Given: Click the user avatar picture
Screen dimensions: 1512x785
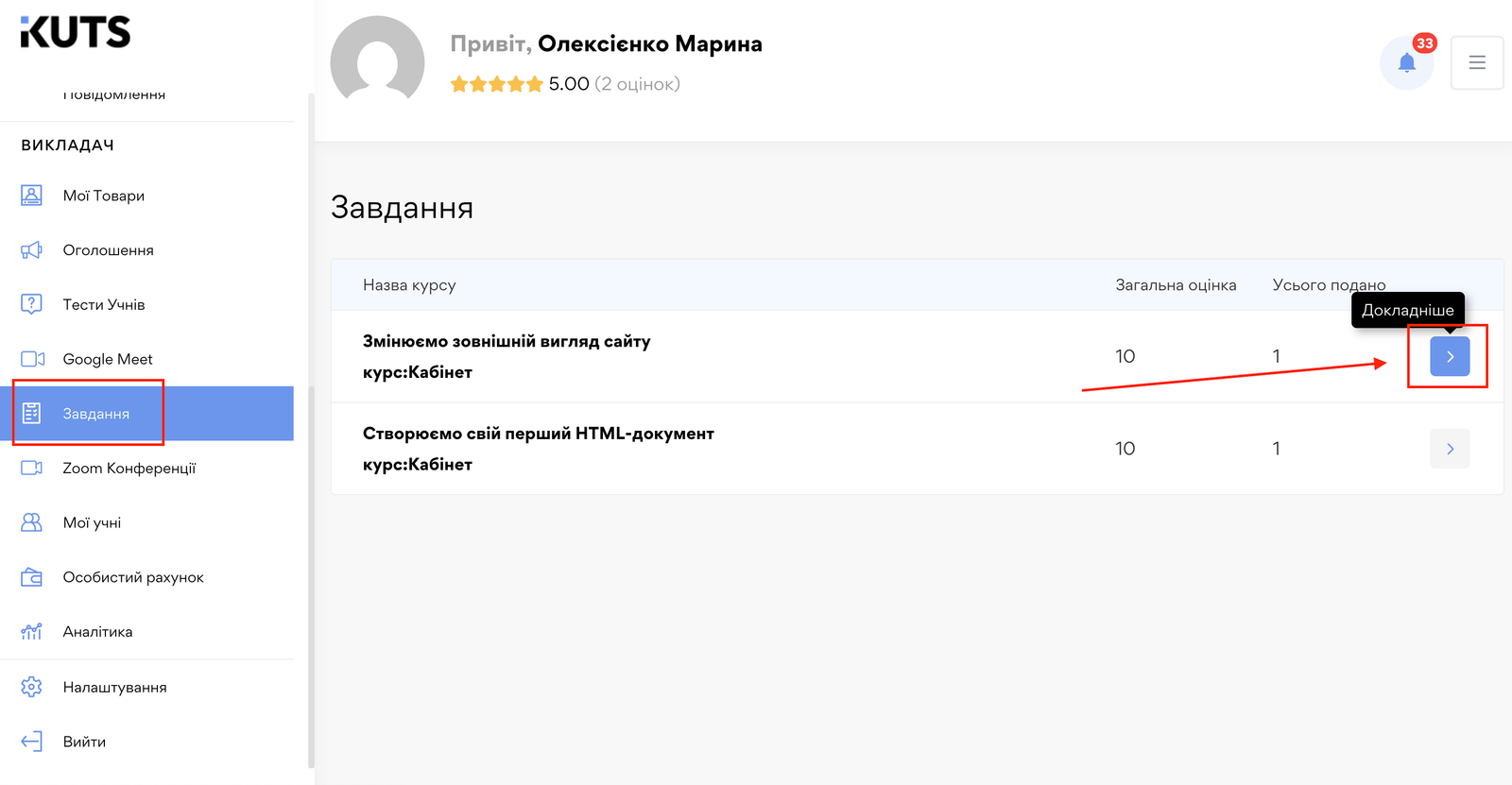Looking at the screenshot, I should click(377, 60).
